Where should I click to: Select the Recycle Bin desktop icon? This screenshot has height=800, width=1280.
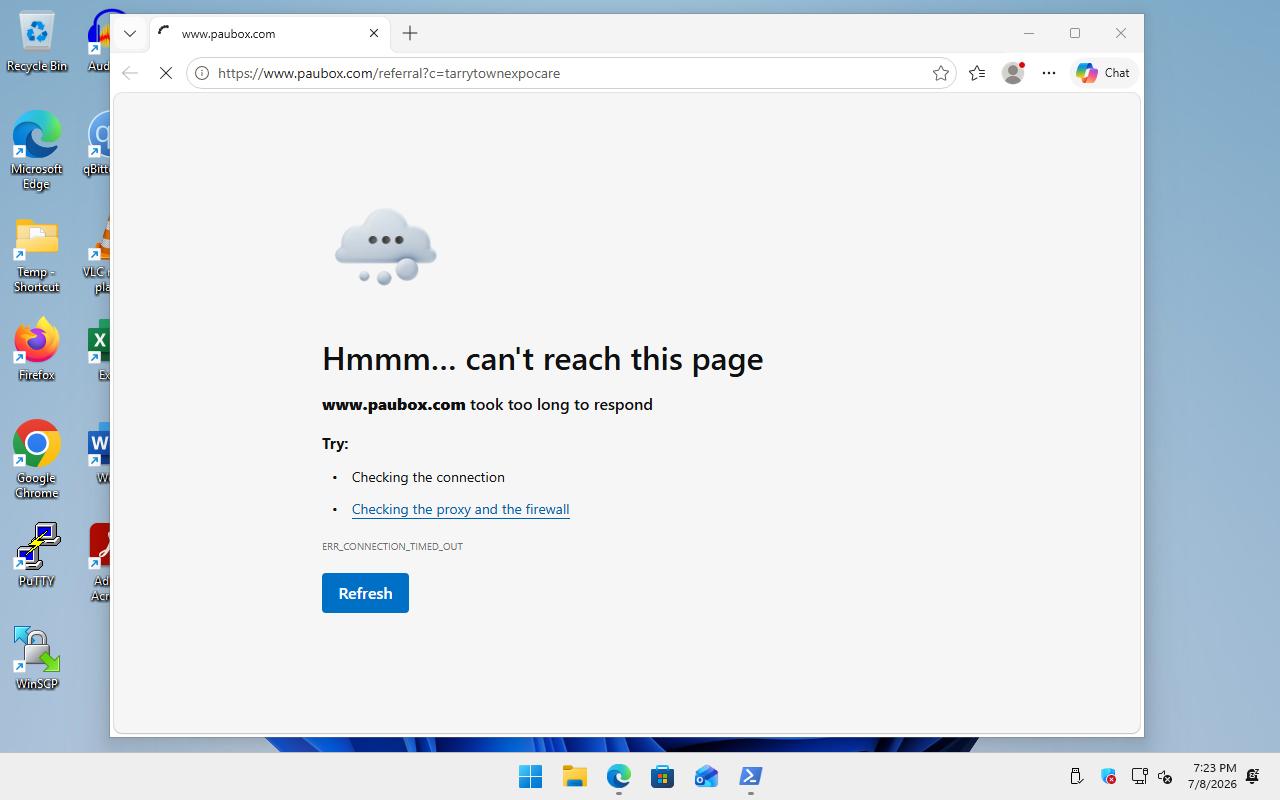tap(37, 43)
